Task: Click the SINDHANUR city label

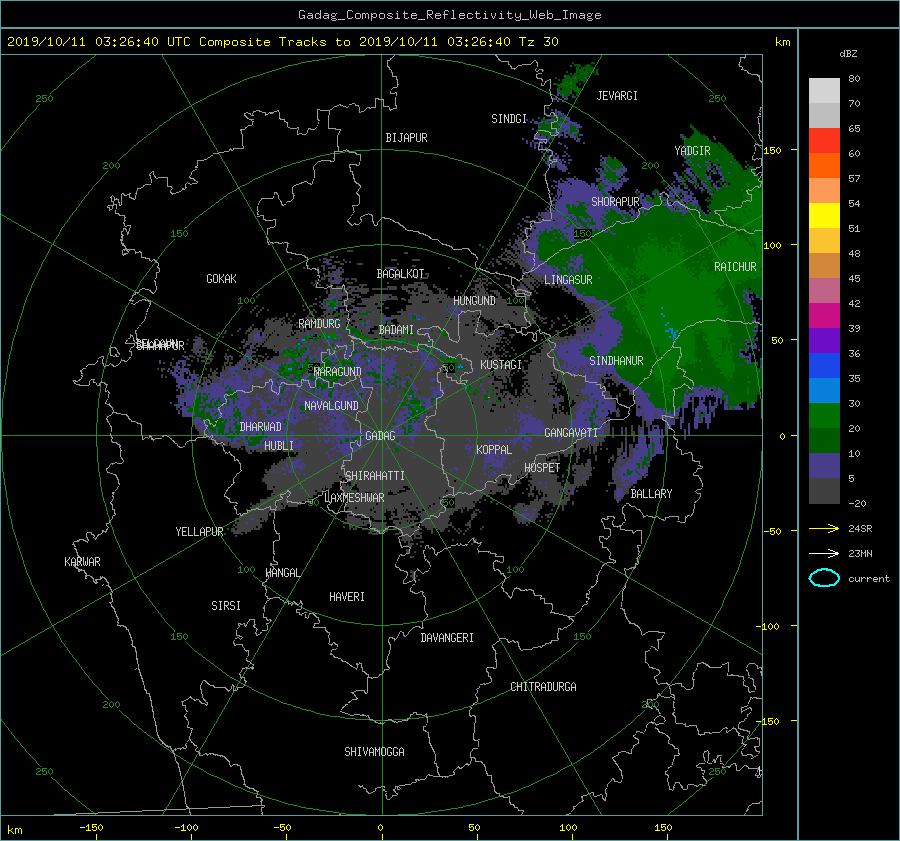Action: tap(616, 361)
